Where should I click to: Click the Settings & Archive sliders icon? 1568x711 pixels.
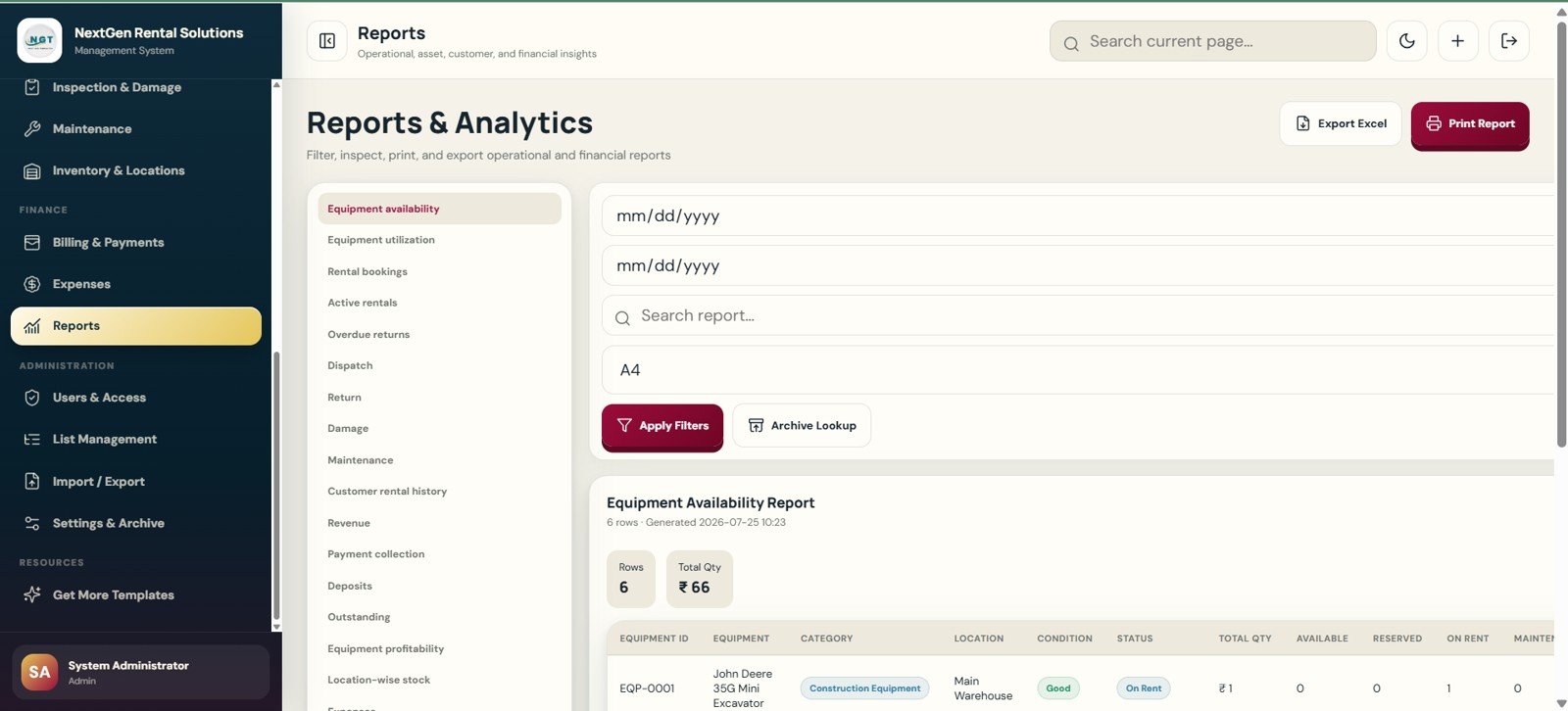click(32, 523)
